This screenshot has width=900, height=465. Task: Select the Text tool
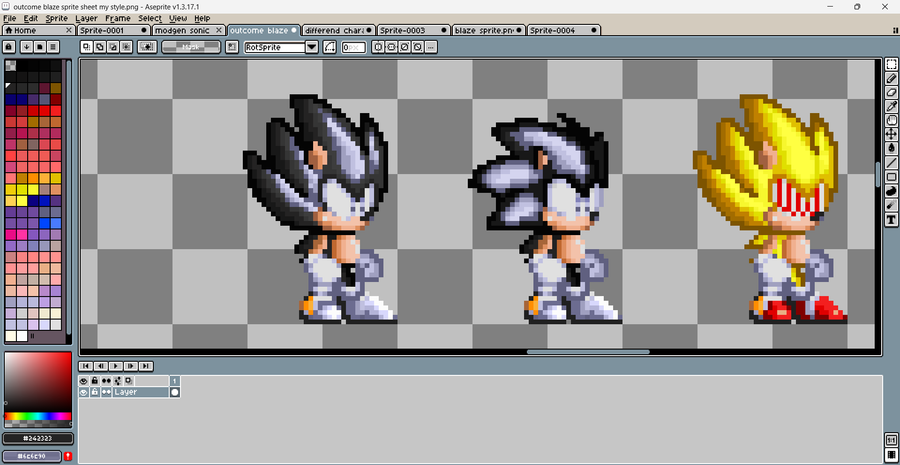coord(891,219)
